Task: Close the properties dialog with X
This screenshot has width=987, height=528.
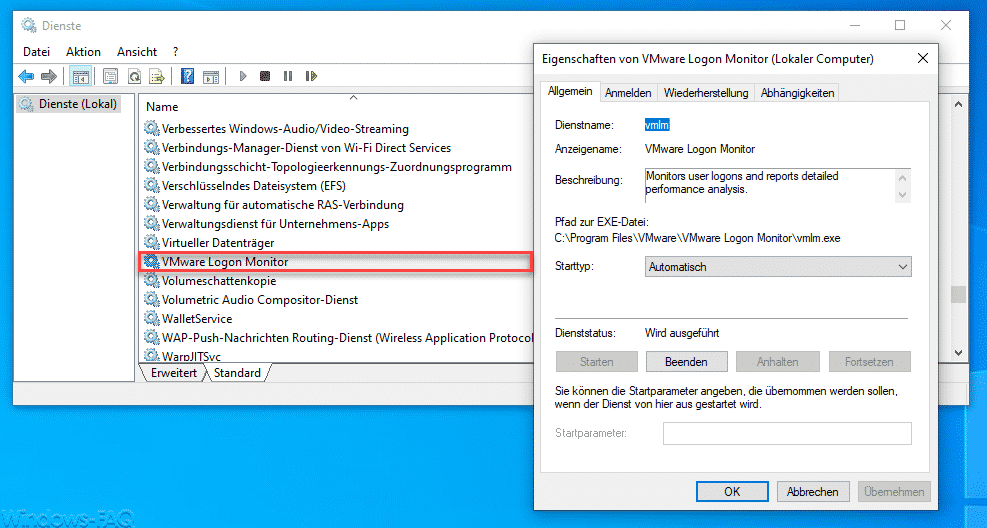Action: tap(923, 59)
